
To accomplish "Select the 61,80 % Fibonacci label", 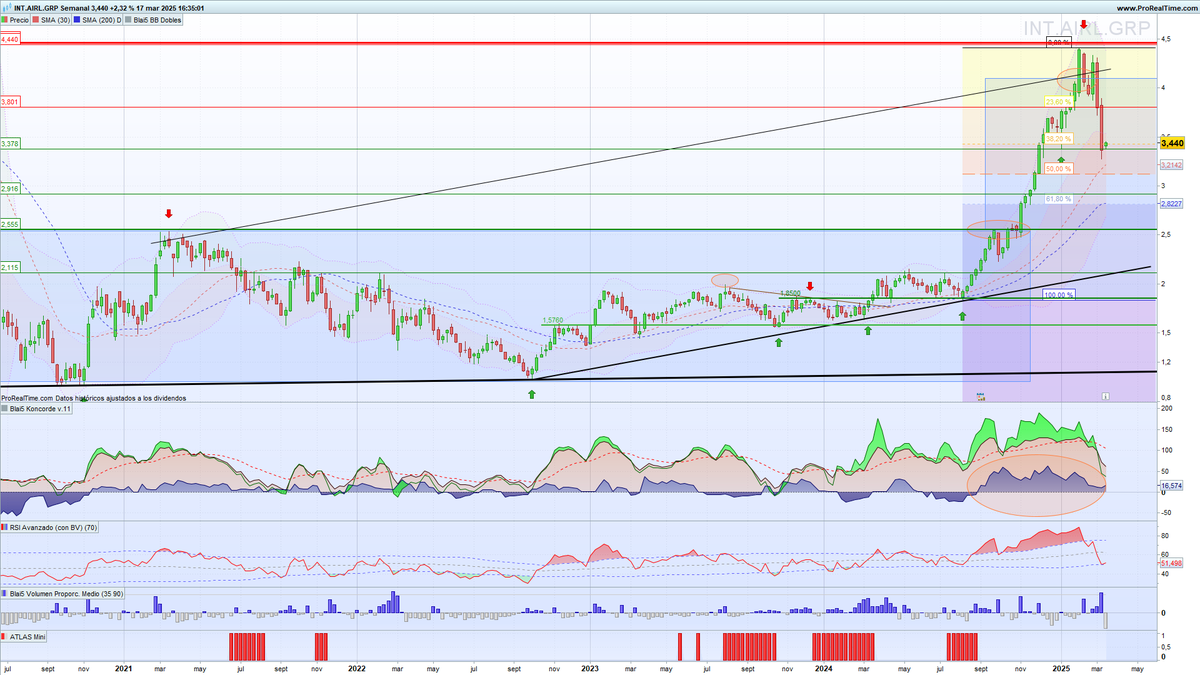I will coord(1058,199).
